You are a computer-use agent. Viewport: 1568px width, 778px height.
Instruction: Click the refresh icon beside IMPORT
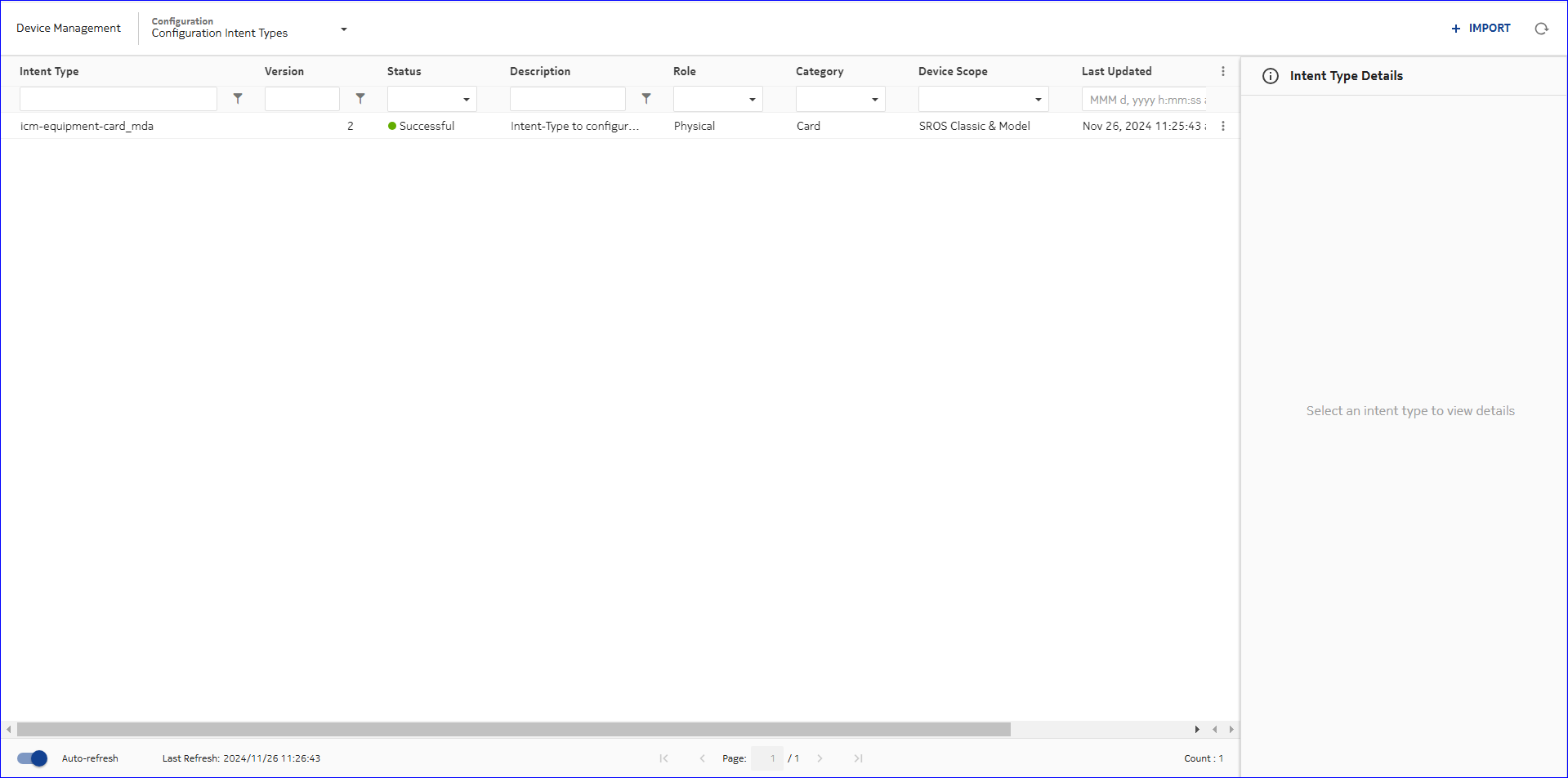[x=1541, y=29]
